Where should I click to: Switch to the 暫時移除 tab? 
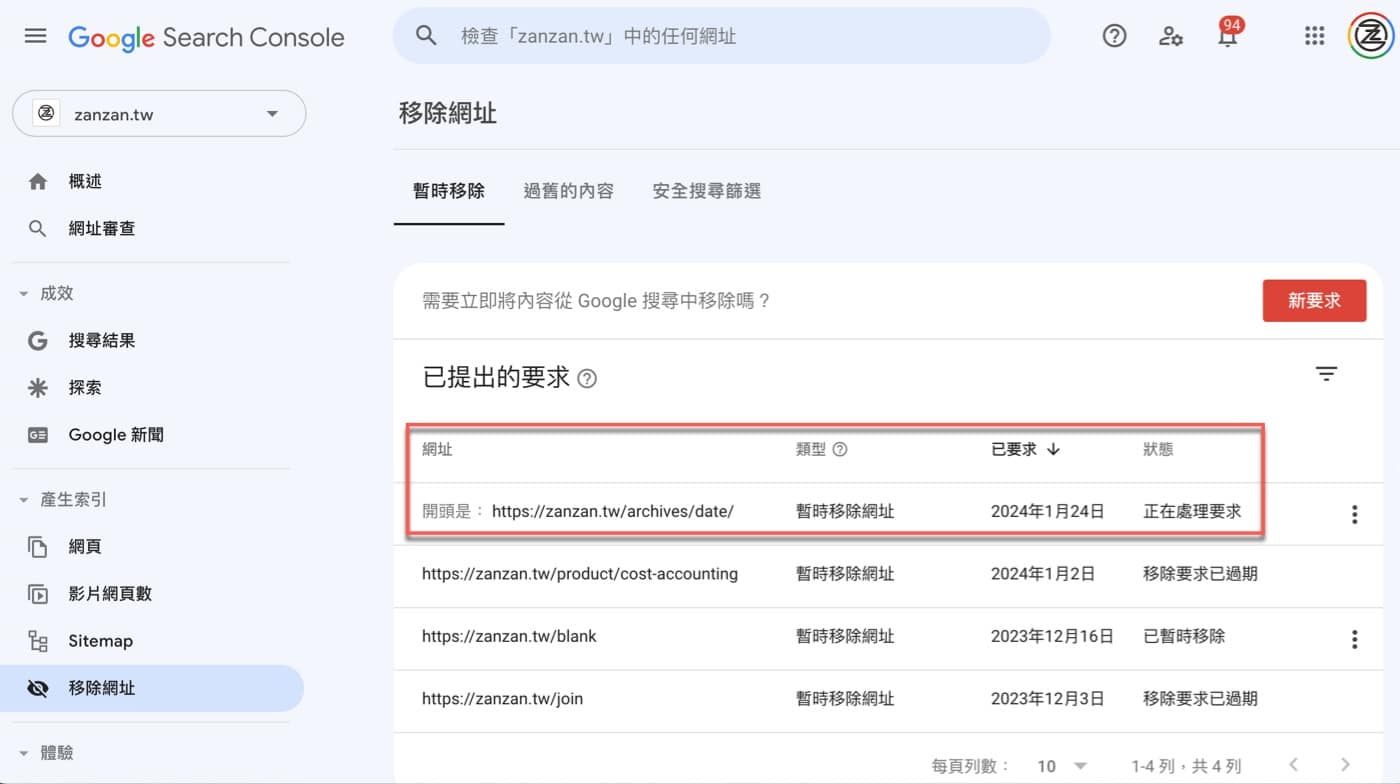[449, 191]
